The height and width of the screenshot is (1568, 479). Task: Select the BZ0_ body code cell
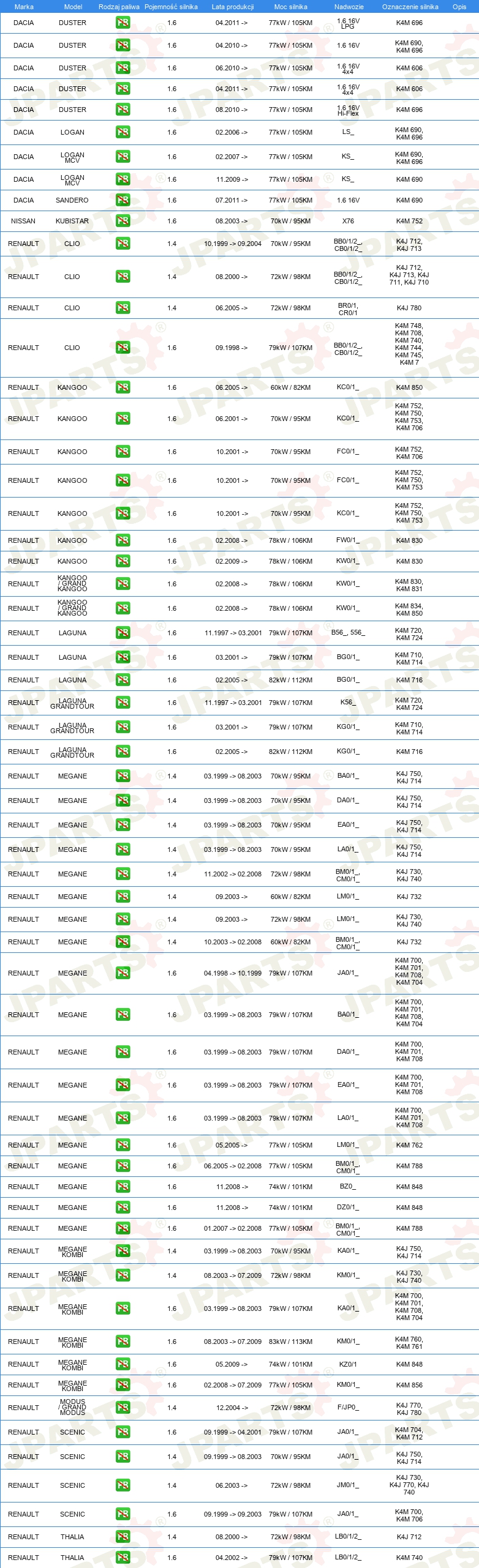(348, 1187)
